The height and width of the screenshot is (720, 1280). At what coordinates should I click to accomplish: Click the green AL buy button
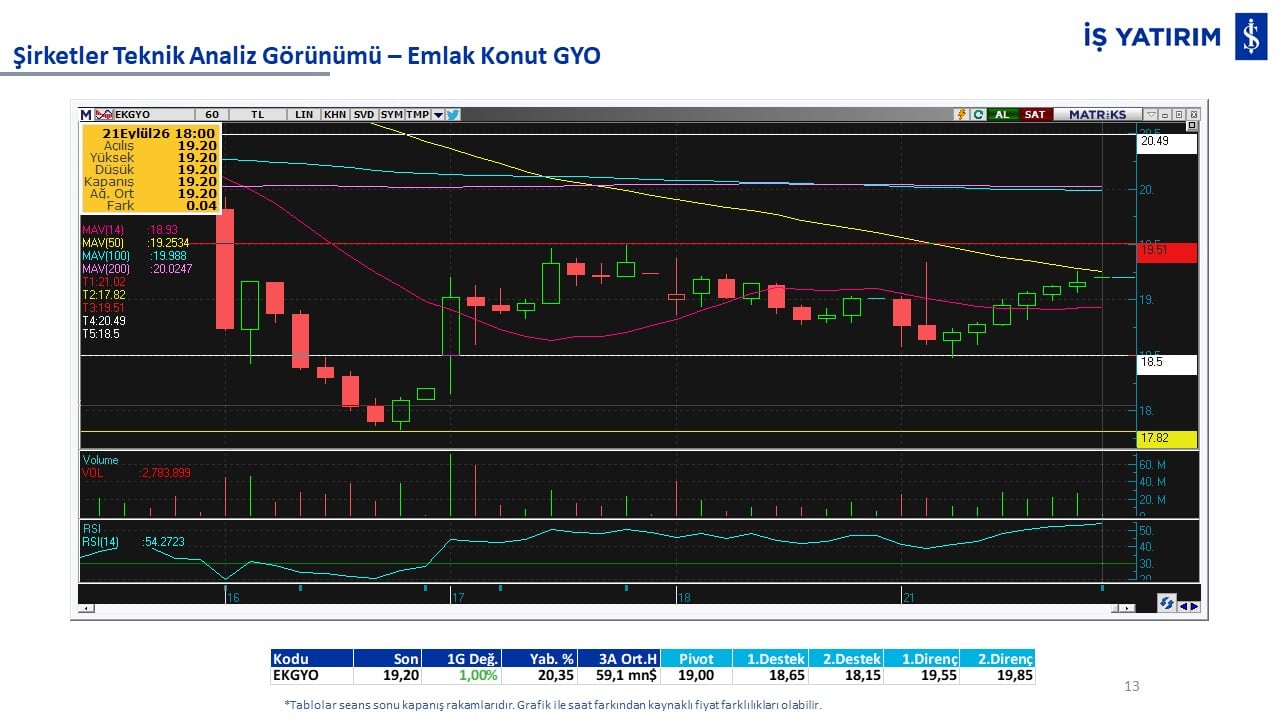point(1003,114)
